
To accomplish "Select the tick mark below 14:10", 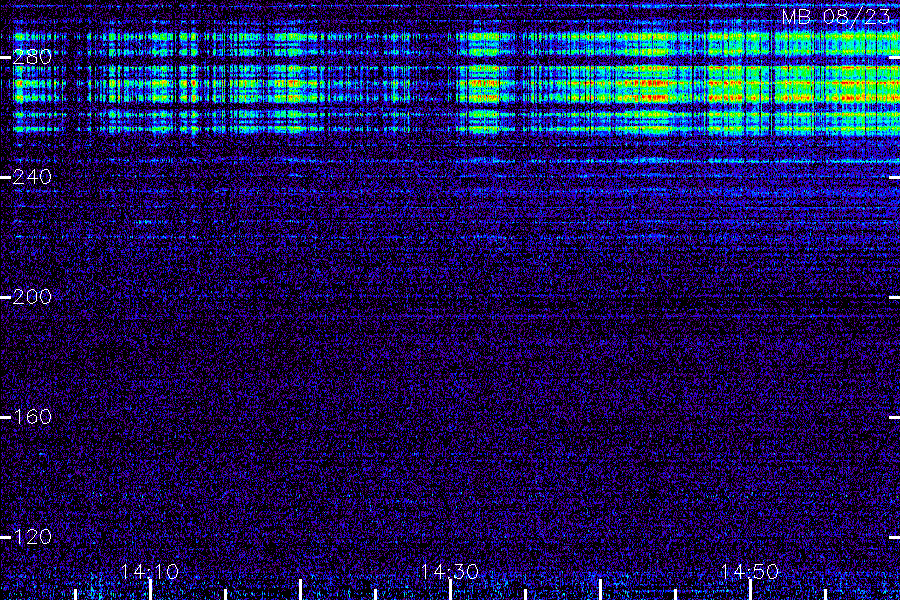I will tap(150, 590).
